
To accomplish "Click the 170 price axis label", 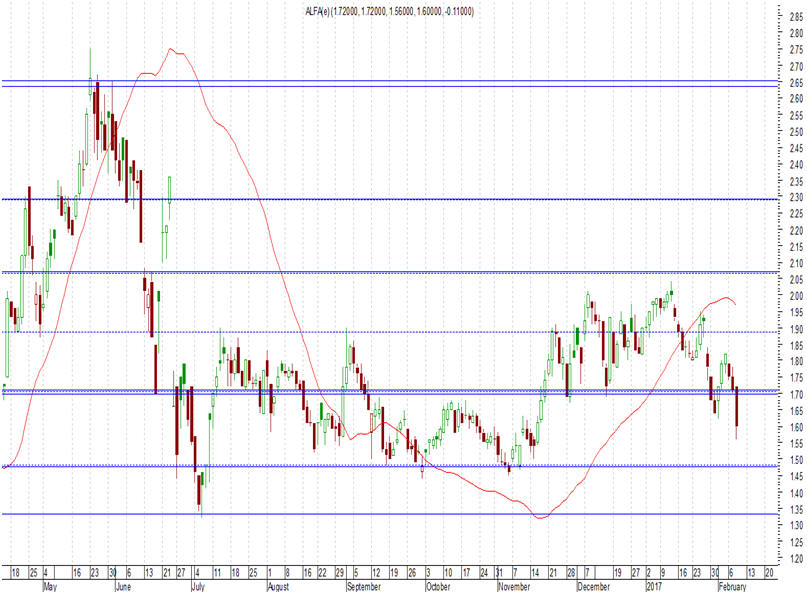I will [x=796, y=395].
